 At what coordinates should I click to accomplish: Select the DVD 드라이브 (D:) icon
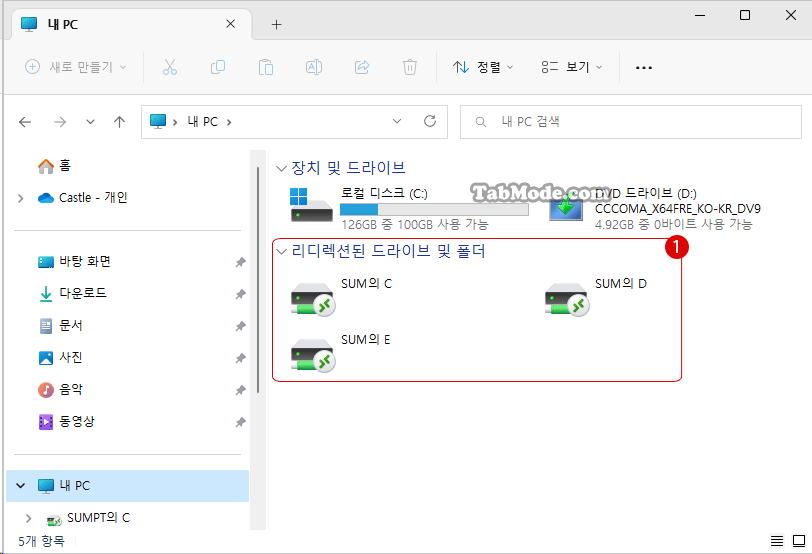tap(566, 208)
